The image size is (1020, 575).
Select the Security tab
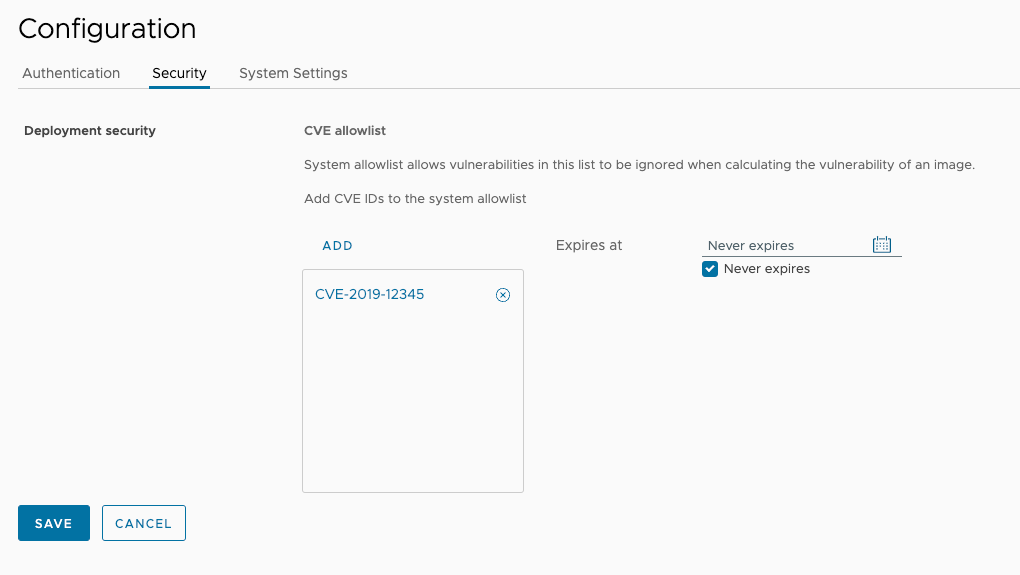[179, 73]
